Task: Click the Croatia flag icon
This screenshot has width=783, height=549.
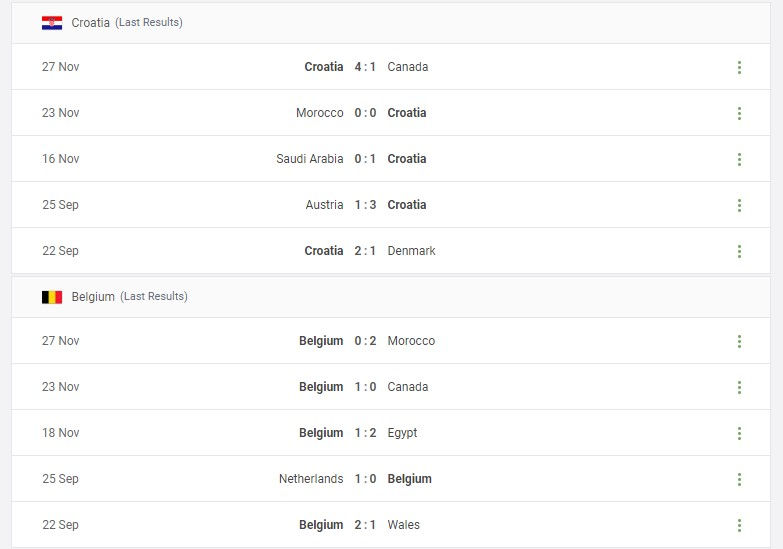Action: [x=52, y=23]
